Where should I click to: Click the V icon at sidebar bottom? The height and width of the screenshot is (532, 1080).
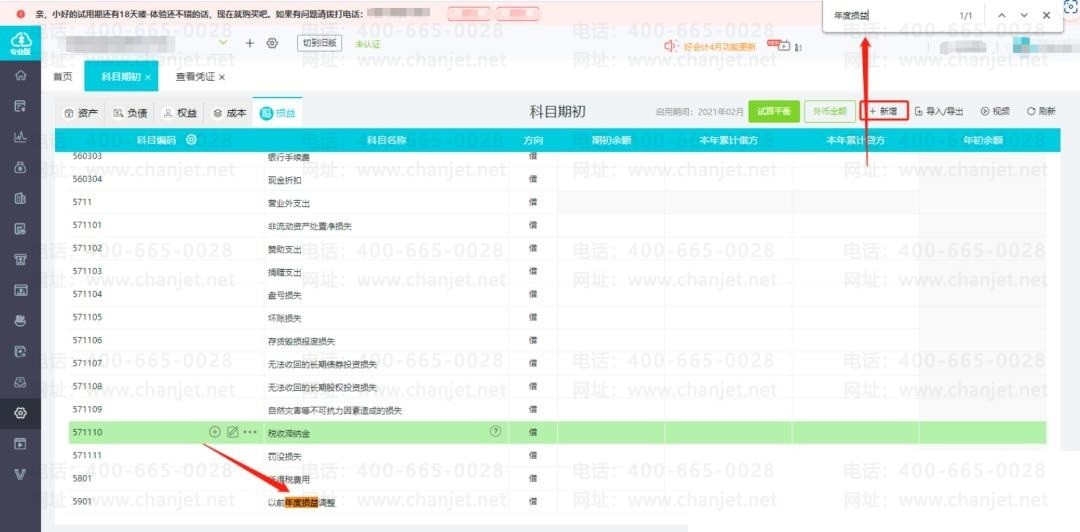21,474
